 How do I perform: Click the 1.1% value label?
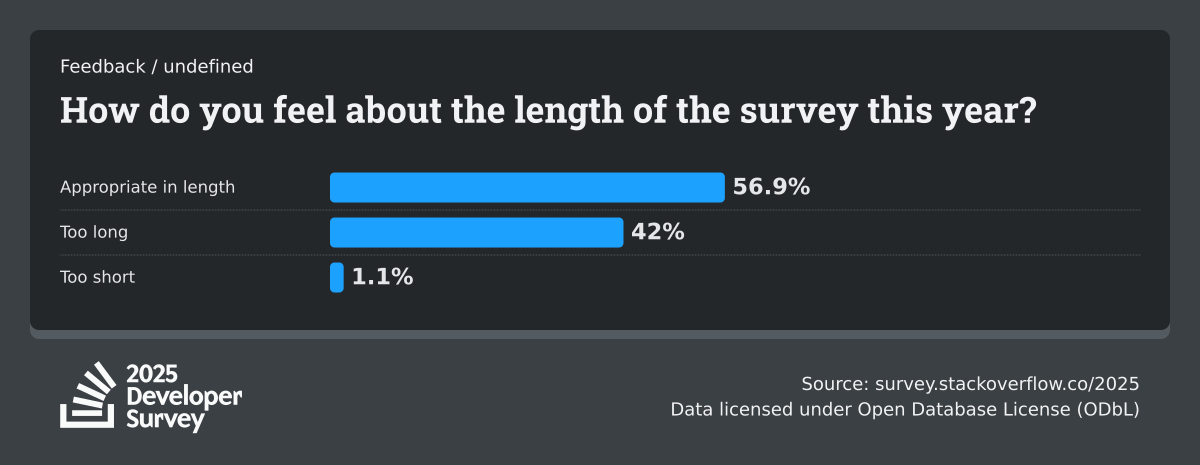click(x=382, y=277)
